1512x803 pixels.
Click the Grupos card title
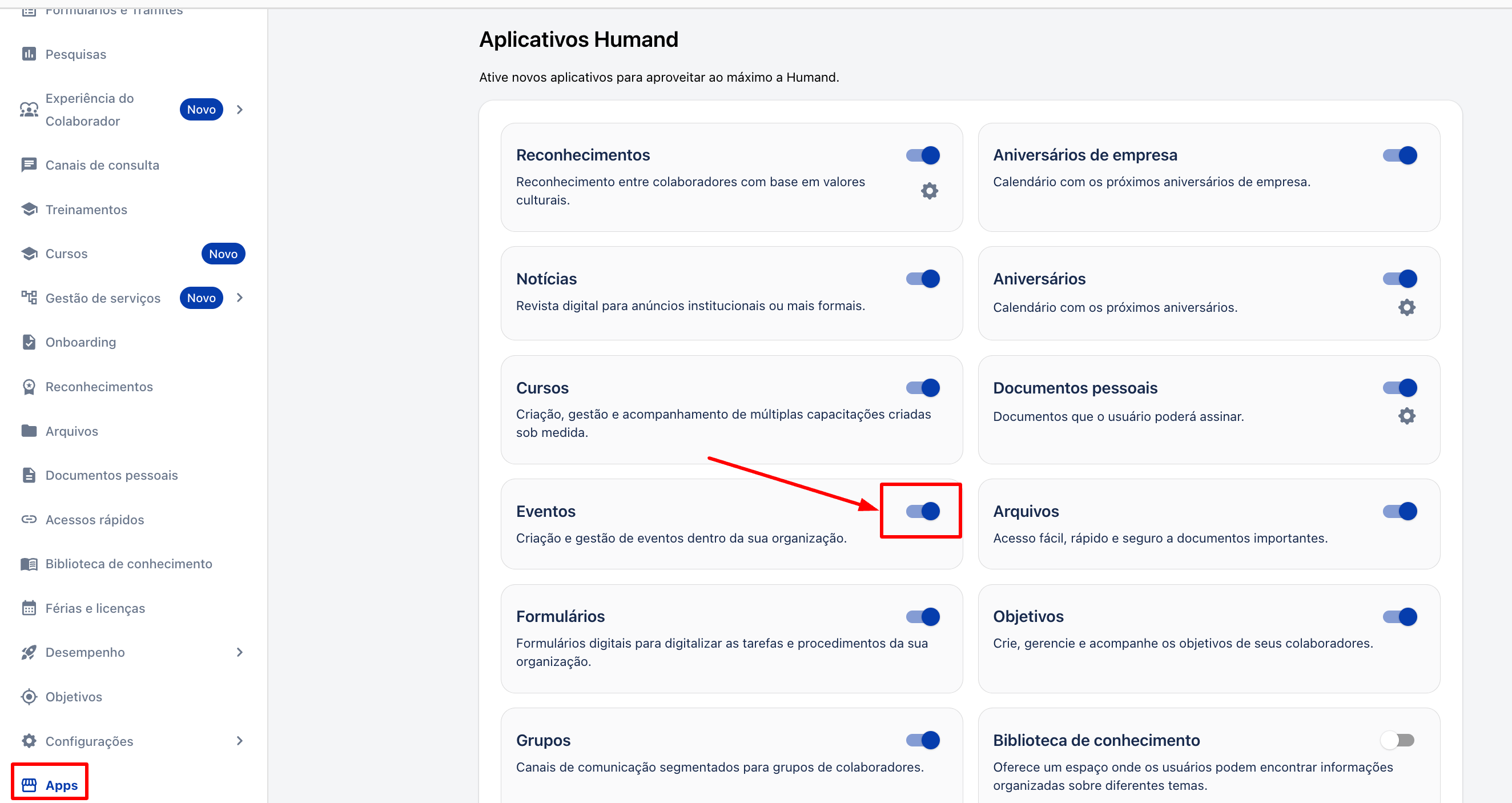543,740
